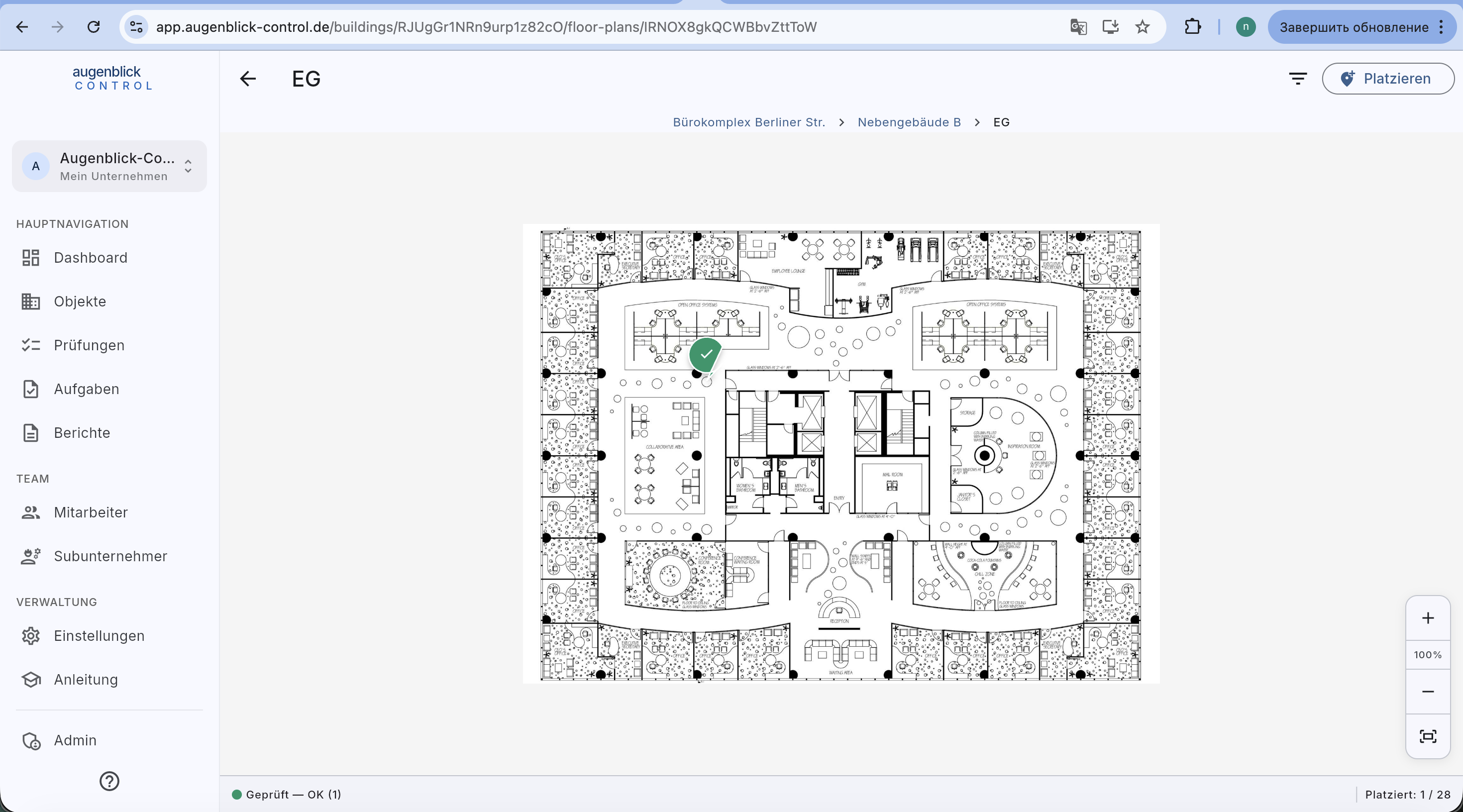Screen dimensions: 1463x812
Task: Open Mitarbeiter in the sidebar
Action: point(109,512)
